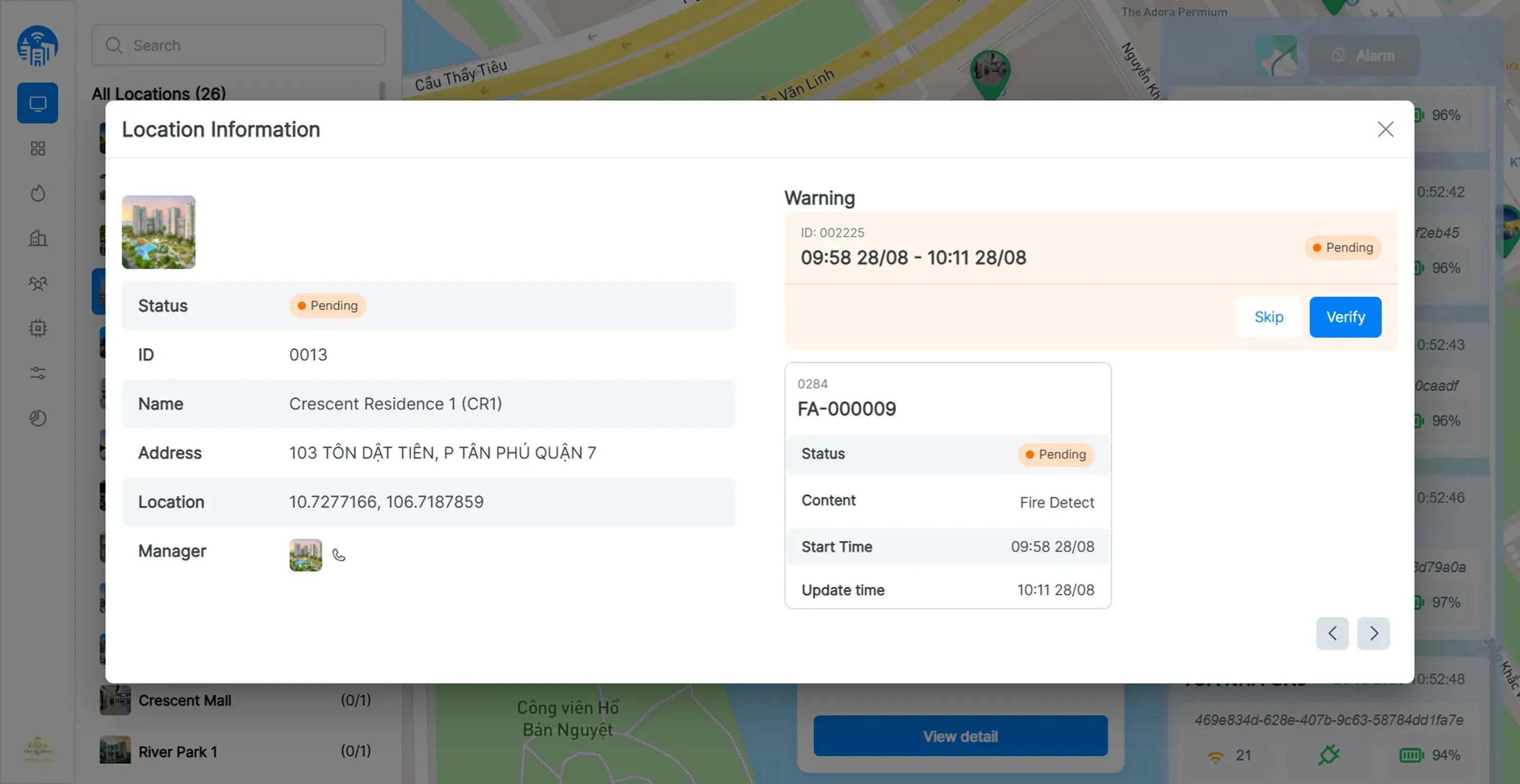Click the All Locations (26) heading

point(158,94)
